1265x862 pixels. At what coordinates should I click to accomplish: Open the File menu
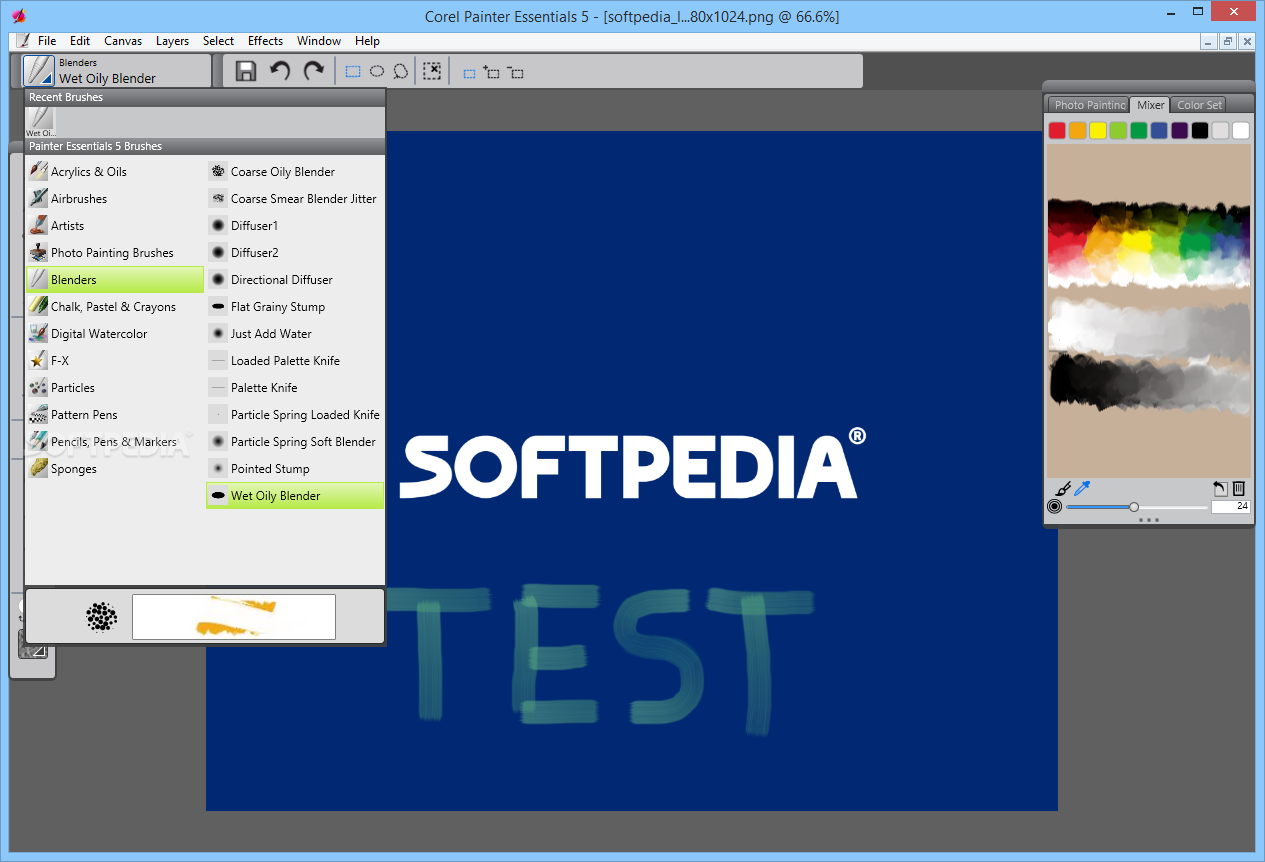click(47, 41)
